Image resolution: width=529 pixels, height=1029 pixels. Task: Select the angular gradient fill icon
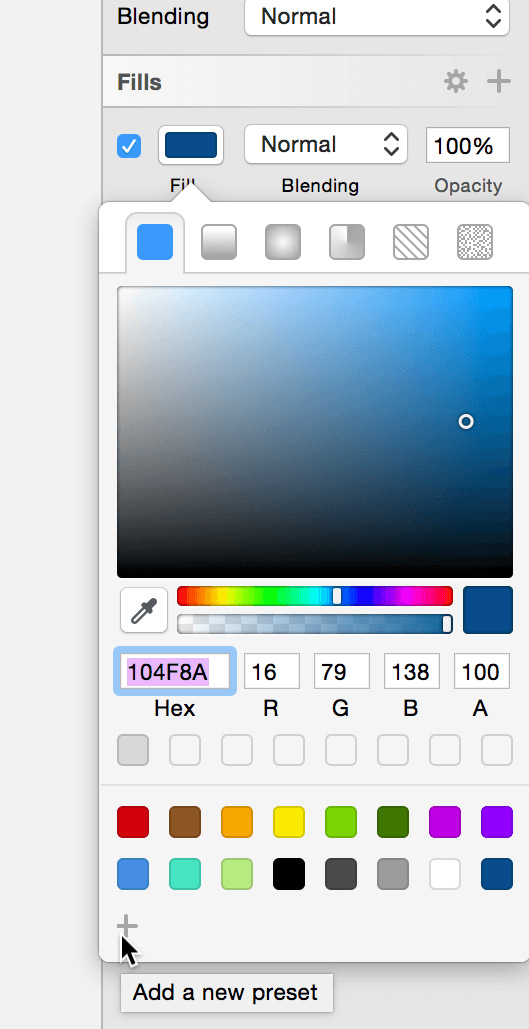tap(347, 242)
